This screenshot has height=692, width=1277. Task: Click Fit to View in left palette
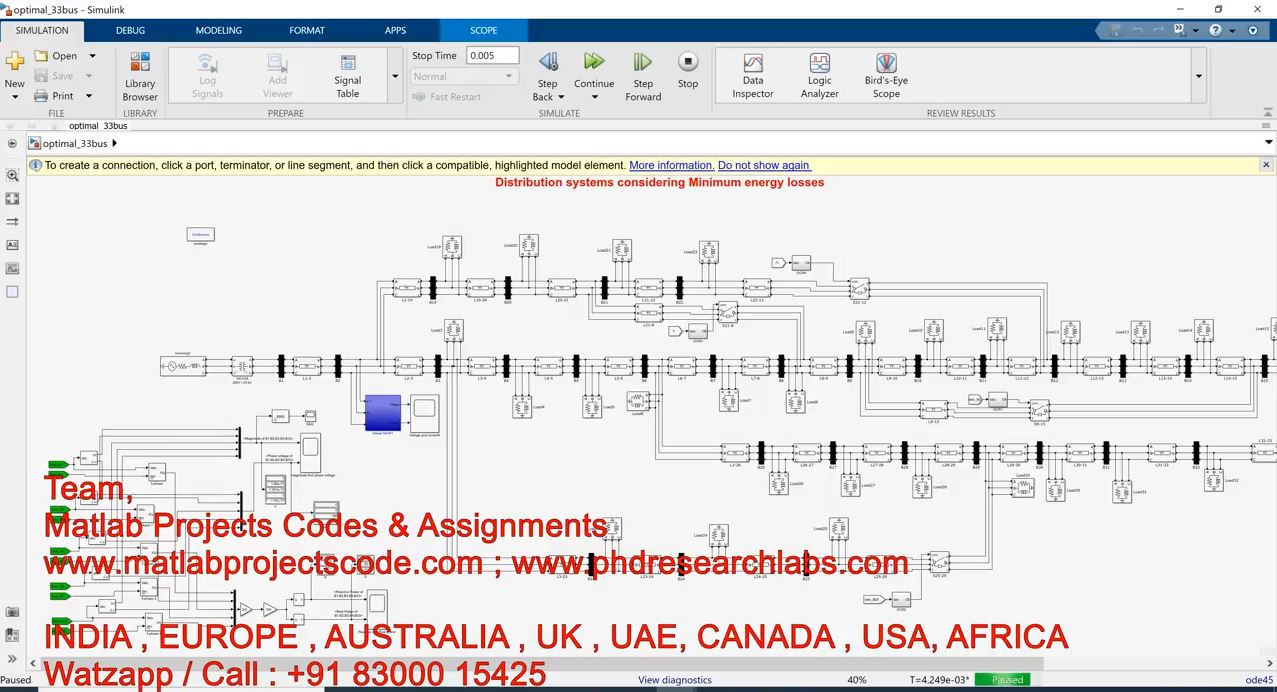[12, 199]
